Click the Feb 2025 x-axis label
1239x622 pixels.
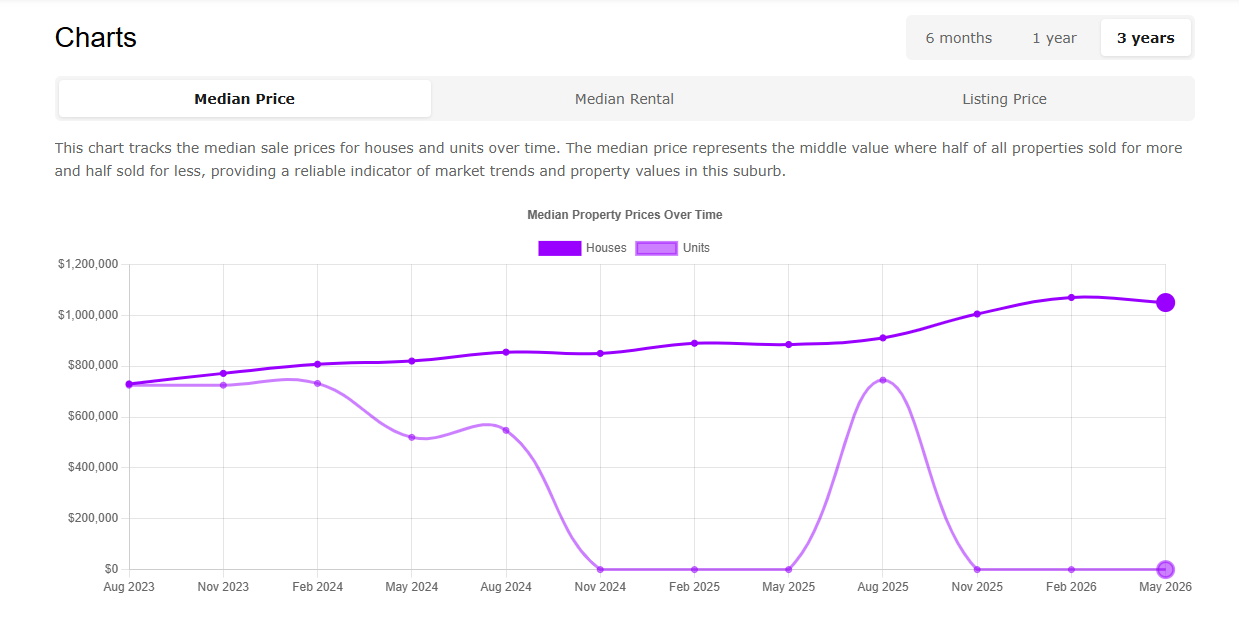coord(694,587)
